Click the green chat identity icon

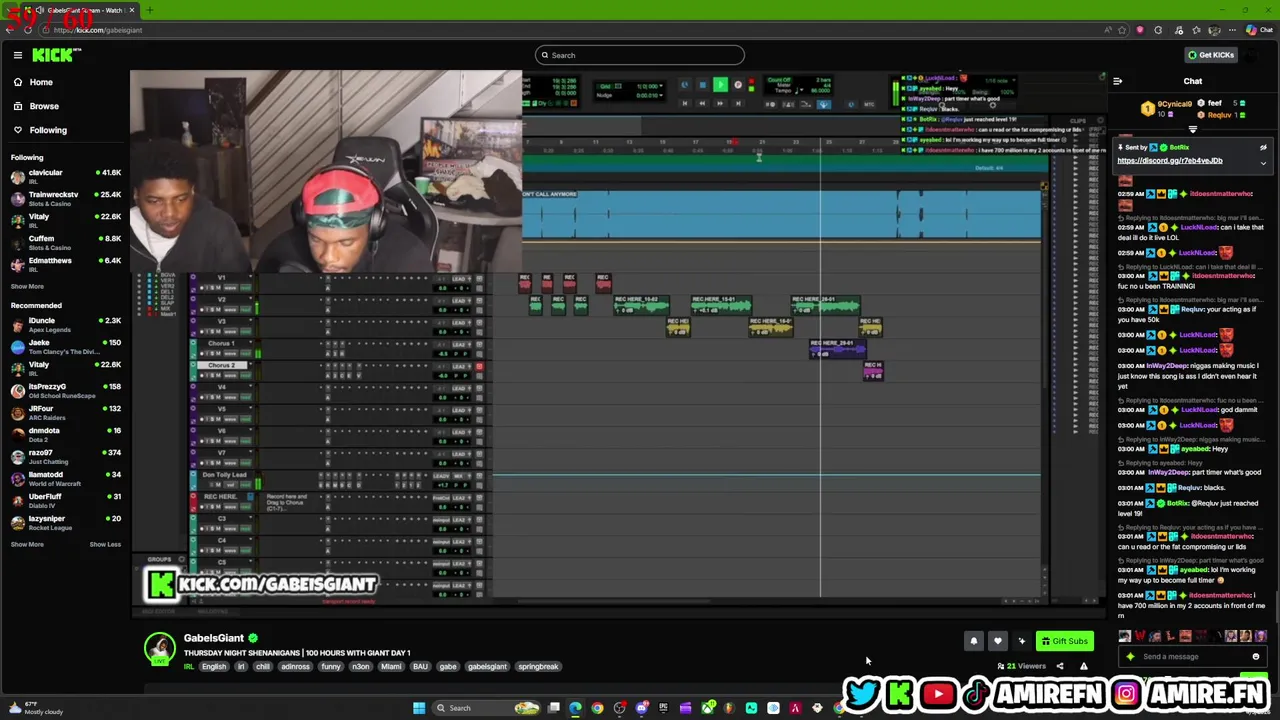click(1130, 657)
